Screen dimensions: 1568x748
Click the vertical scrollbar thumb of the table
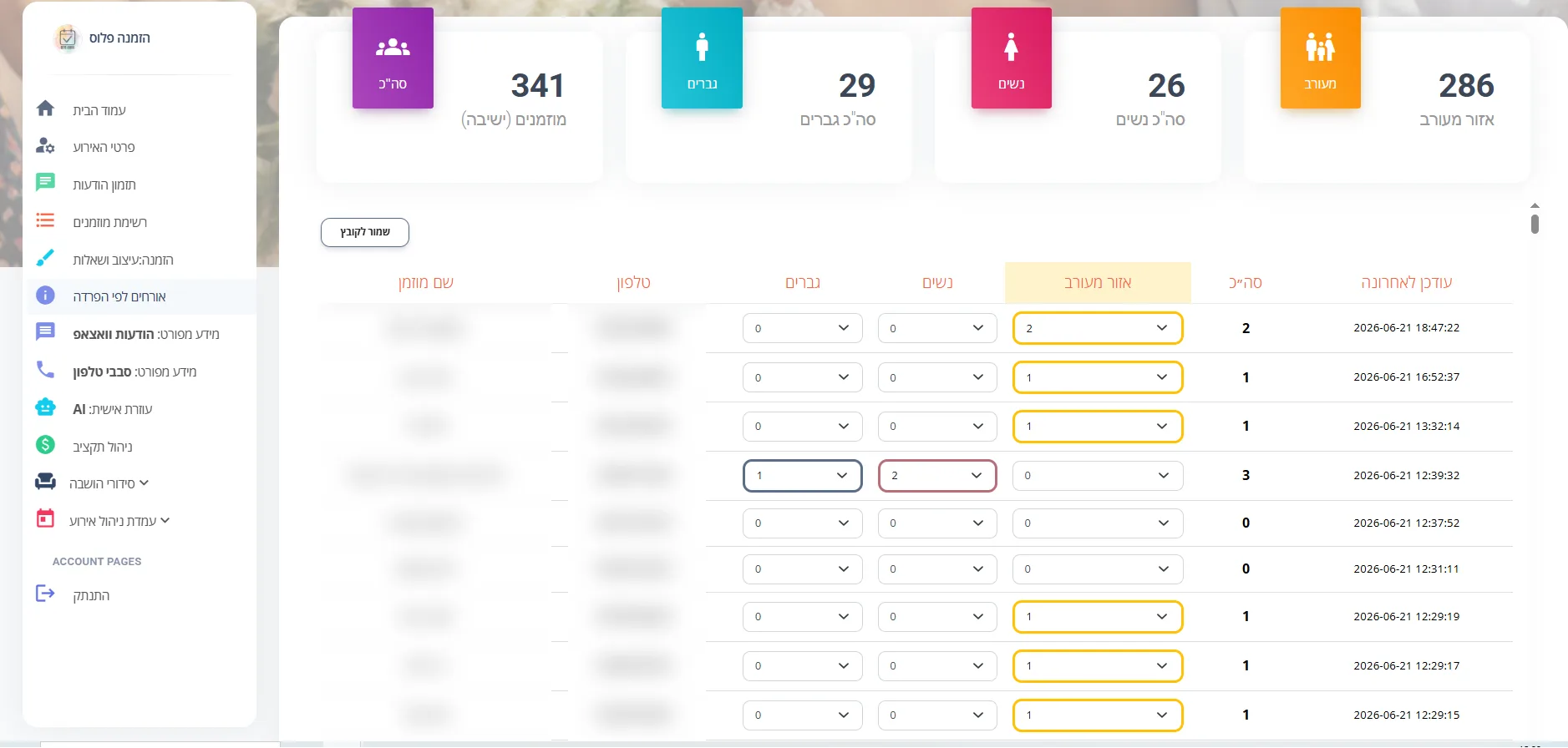(1535, 224)
